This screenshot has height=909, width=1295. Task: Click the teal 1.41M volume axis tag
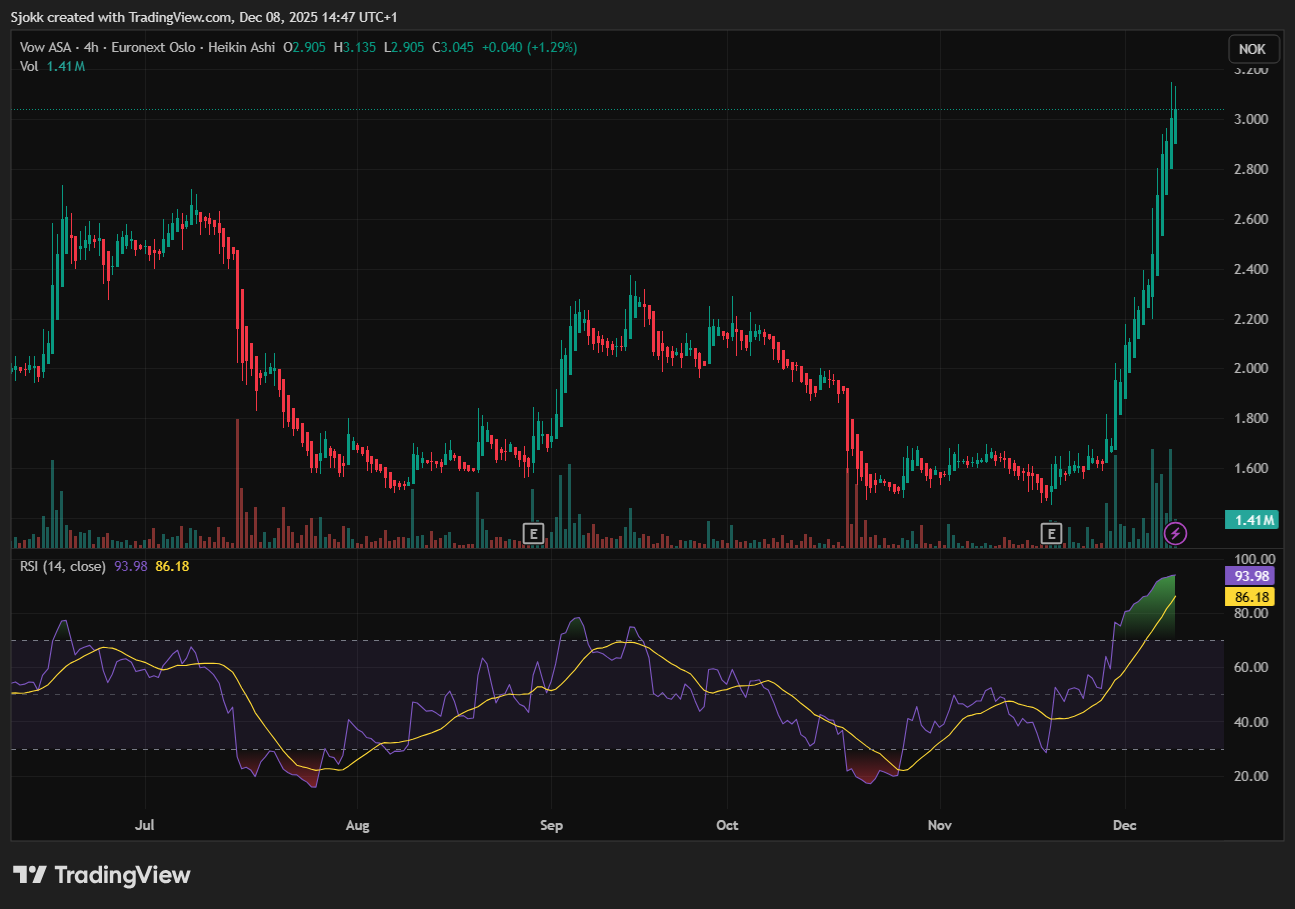coord(1251,520)
